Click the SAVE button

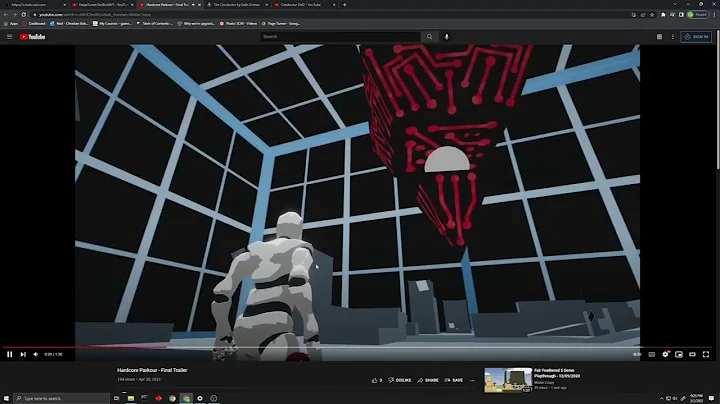[x=454, y=380]
